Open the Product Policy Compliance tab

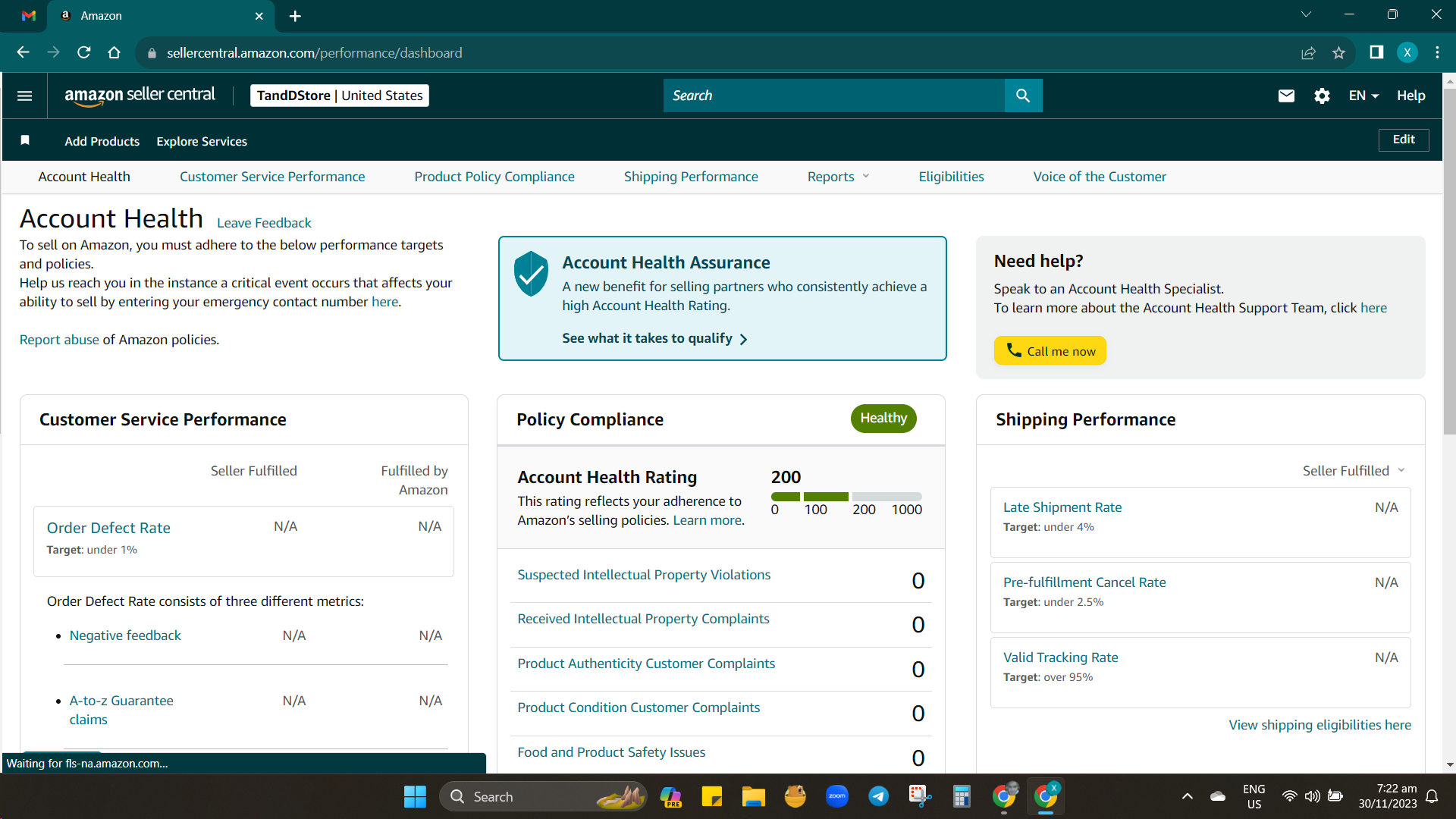pos(494,177)
